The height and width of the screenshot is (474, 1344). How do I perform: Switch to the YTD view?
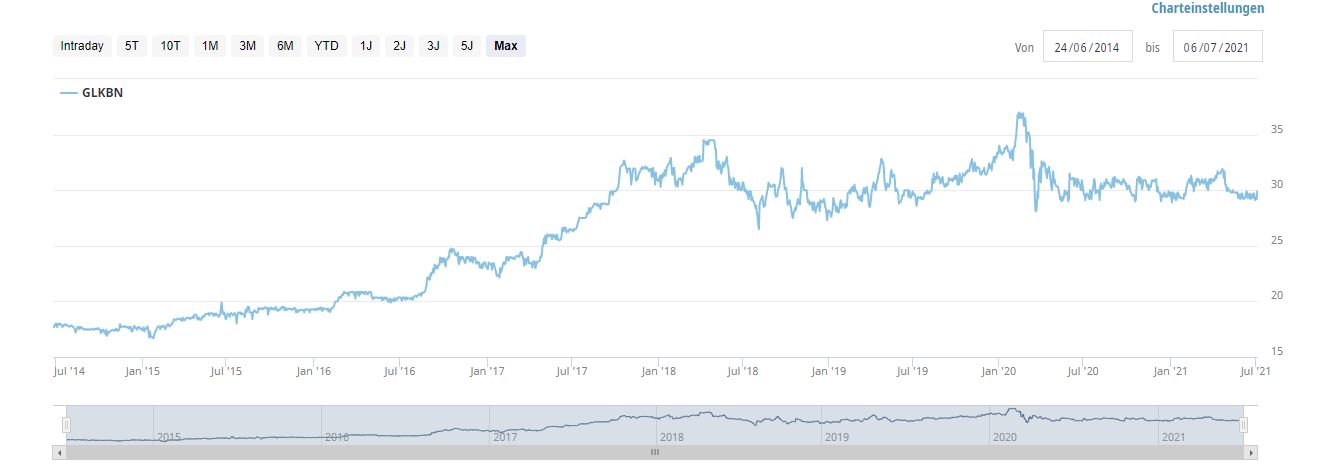click(x=326, y=46)
